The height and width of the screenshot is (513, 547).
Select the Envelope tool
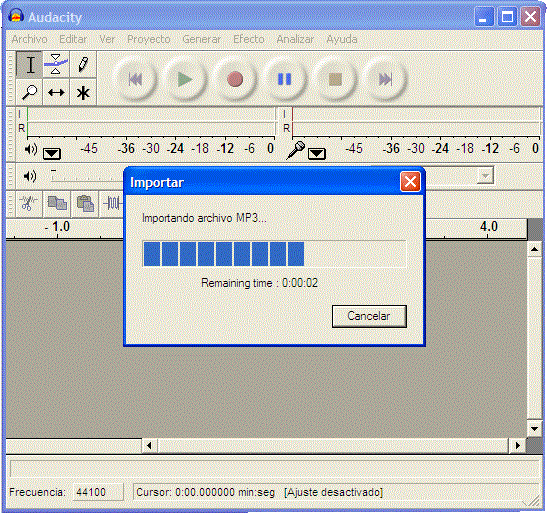point(56,65)
